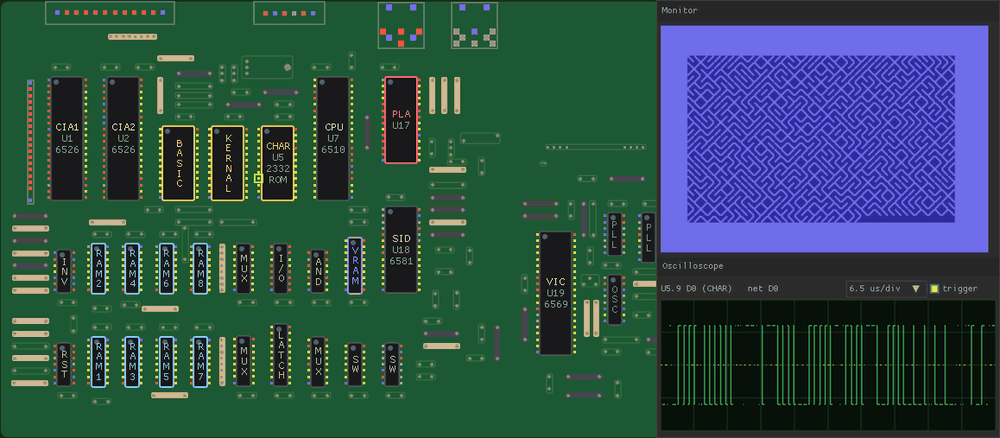The width and height of the screenshot is (1000, 438).
Task: Click the oscilloscope waveform display
Action: (x=827, y=365)
